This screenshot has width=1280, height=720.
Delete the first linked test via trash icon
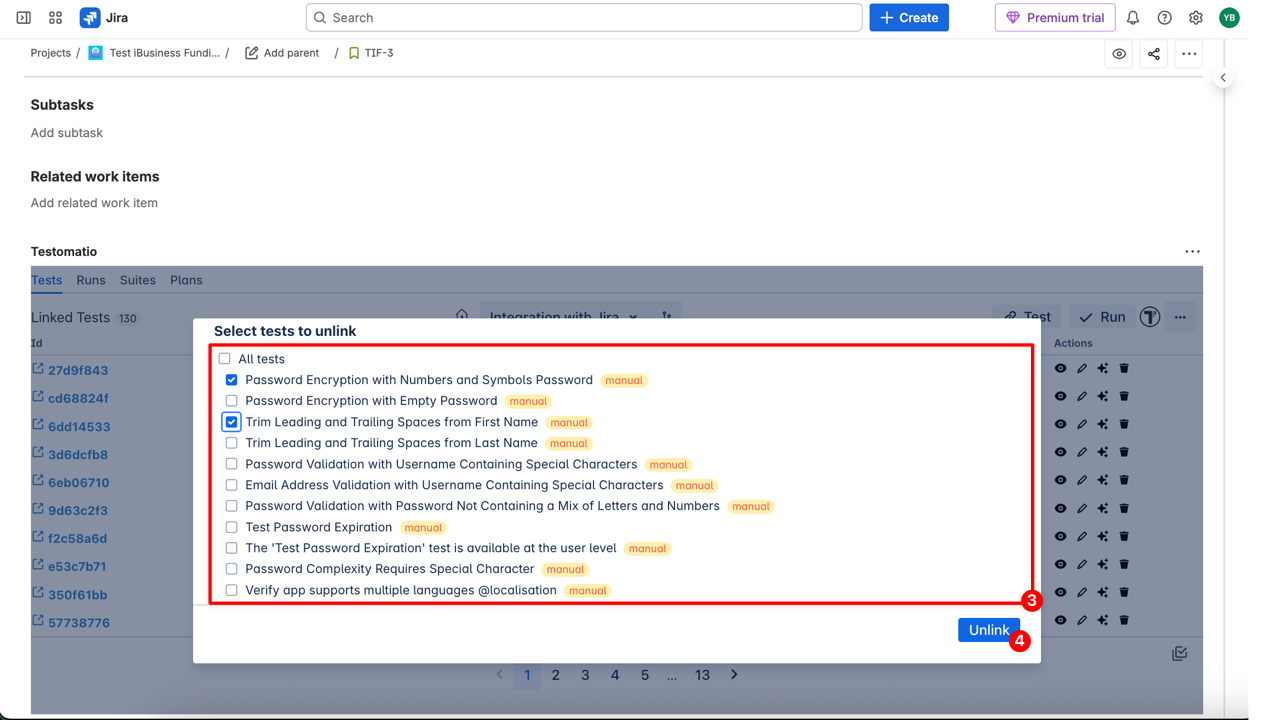[x=1124, y=368]
